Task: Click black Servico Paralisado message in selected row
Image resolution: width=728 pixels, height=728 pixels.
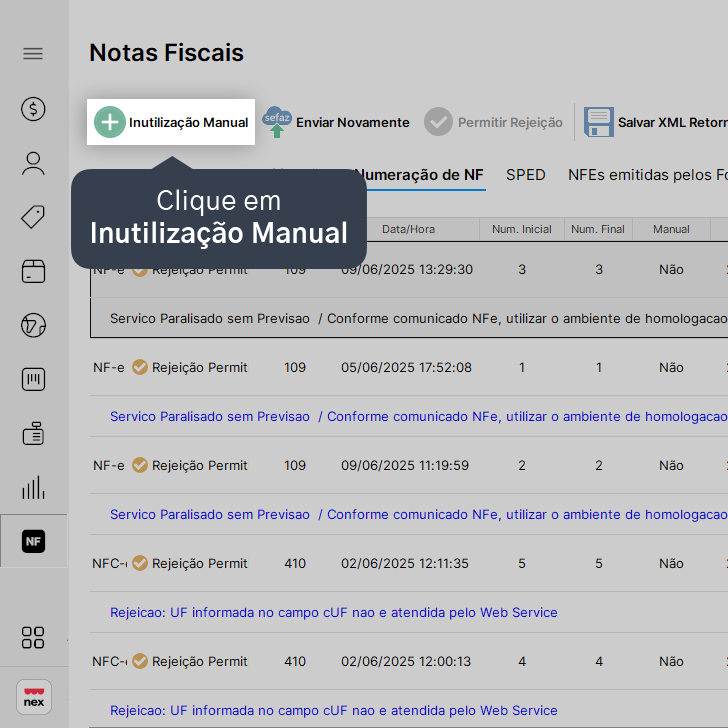Action: 418,318
